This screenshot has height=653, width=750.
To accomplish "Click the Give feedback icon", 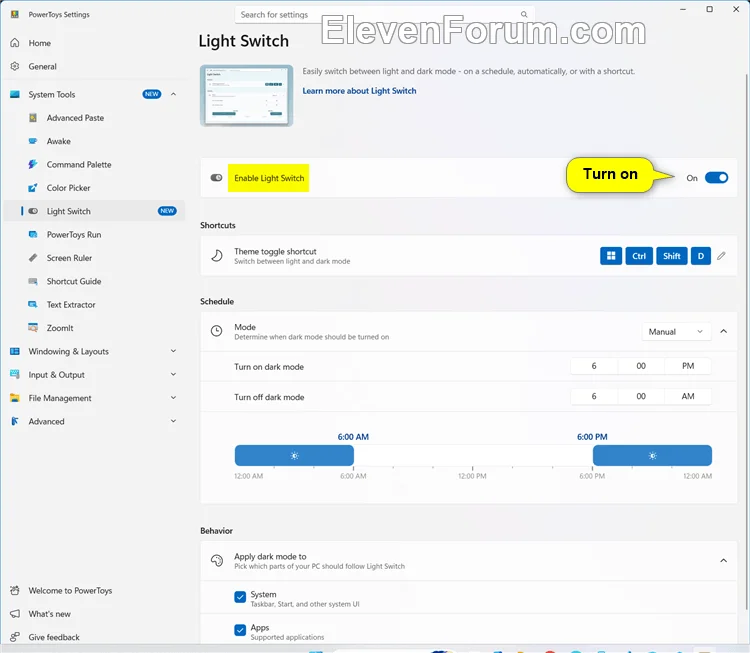I will point(15,637).
